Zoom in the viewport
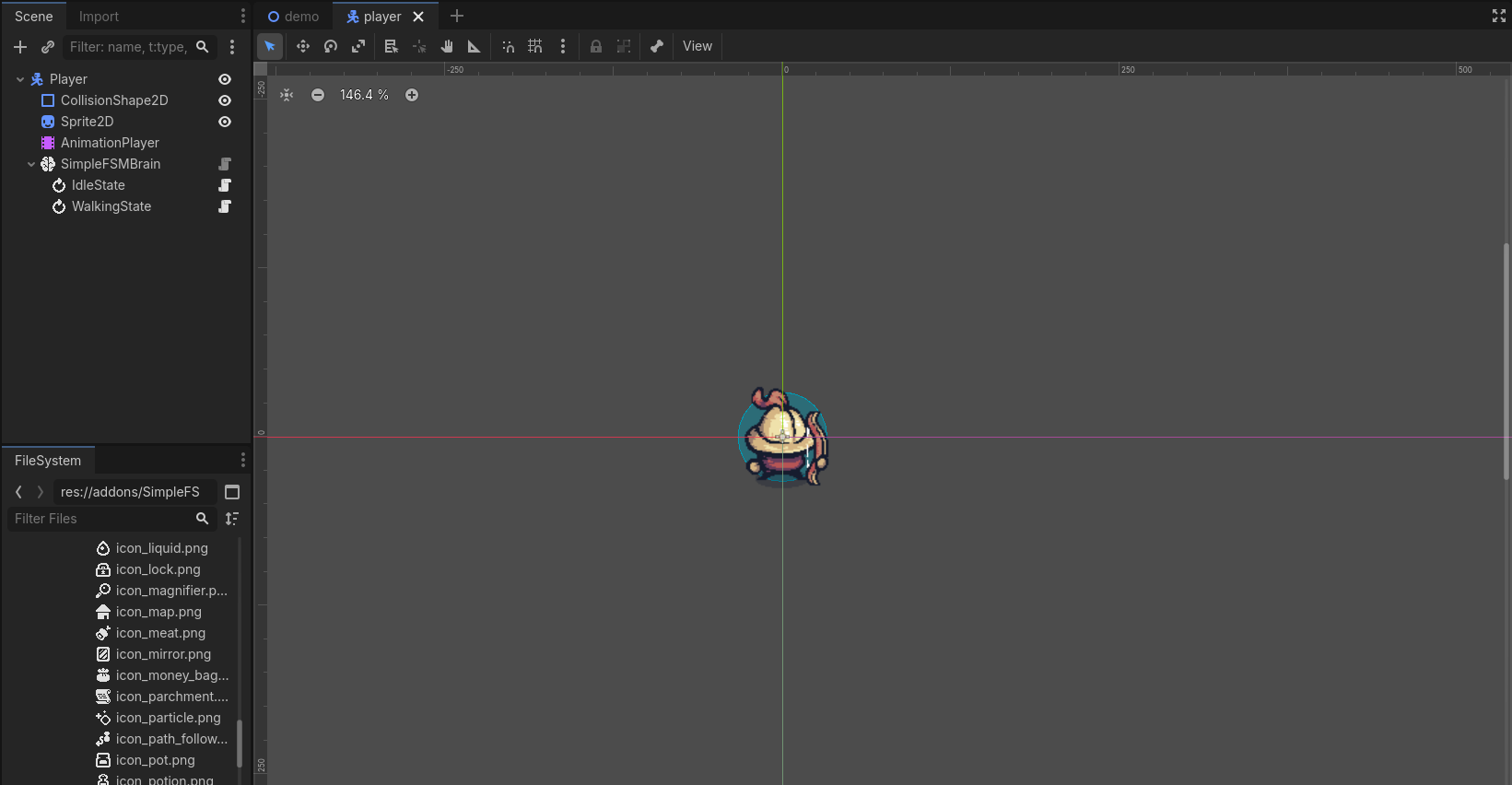This screenshot has width=1512, height=785. 412,95
